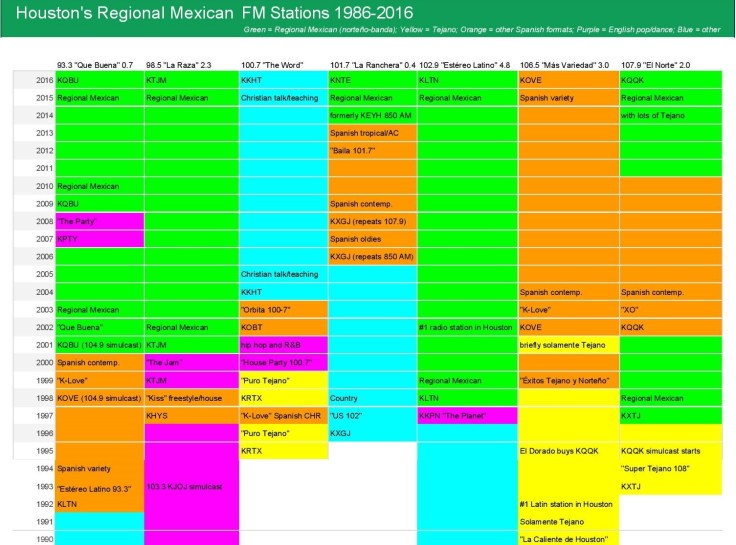Click the "Baila 101.7" cell
Viewport: 736px width, 545px height.
pos(373,151)
